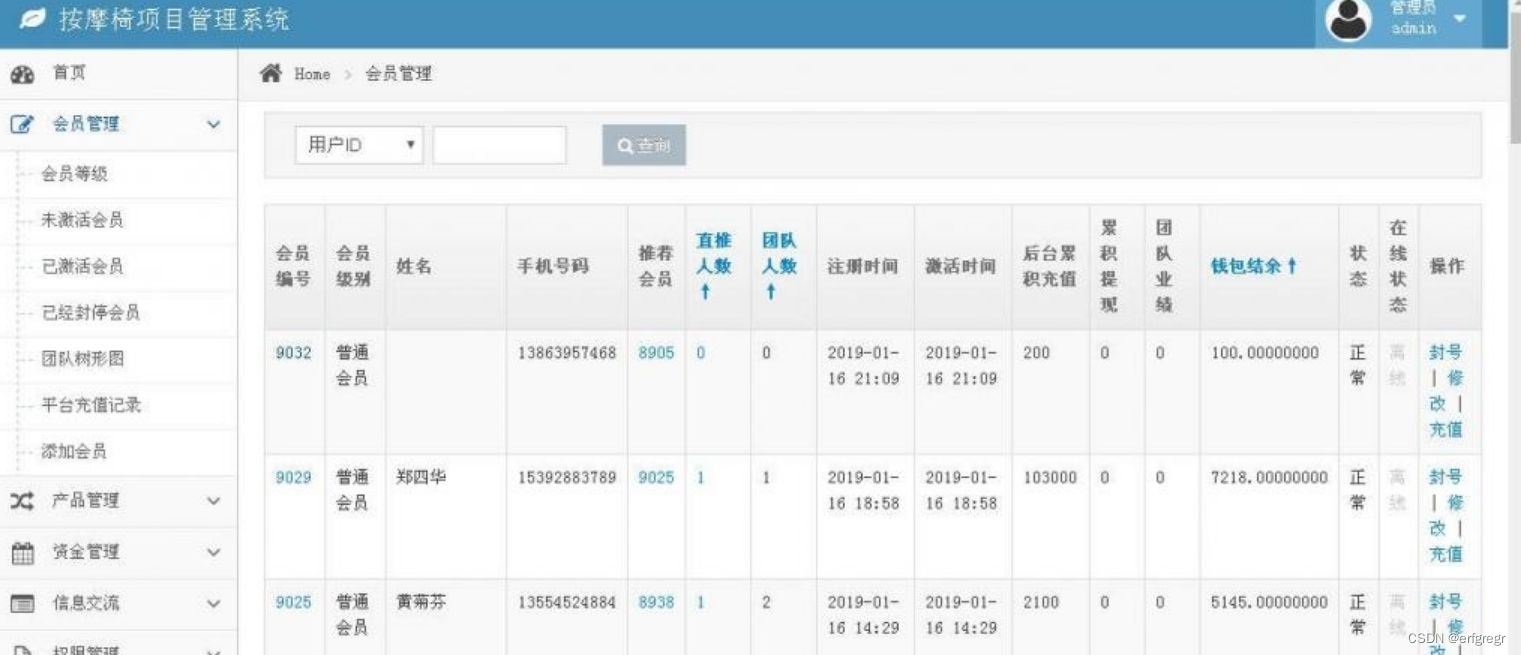This screenshot has width=1521, height=655.
Task: Click the calendar icon beside 资金管理
Action: click(x=24, y=552)
